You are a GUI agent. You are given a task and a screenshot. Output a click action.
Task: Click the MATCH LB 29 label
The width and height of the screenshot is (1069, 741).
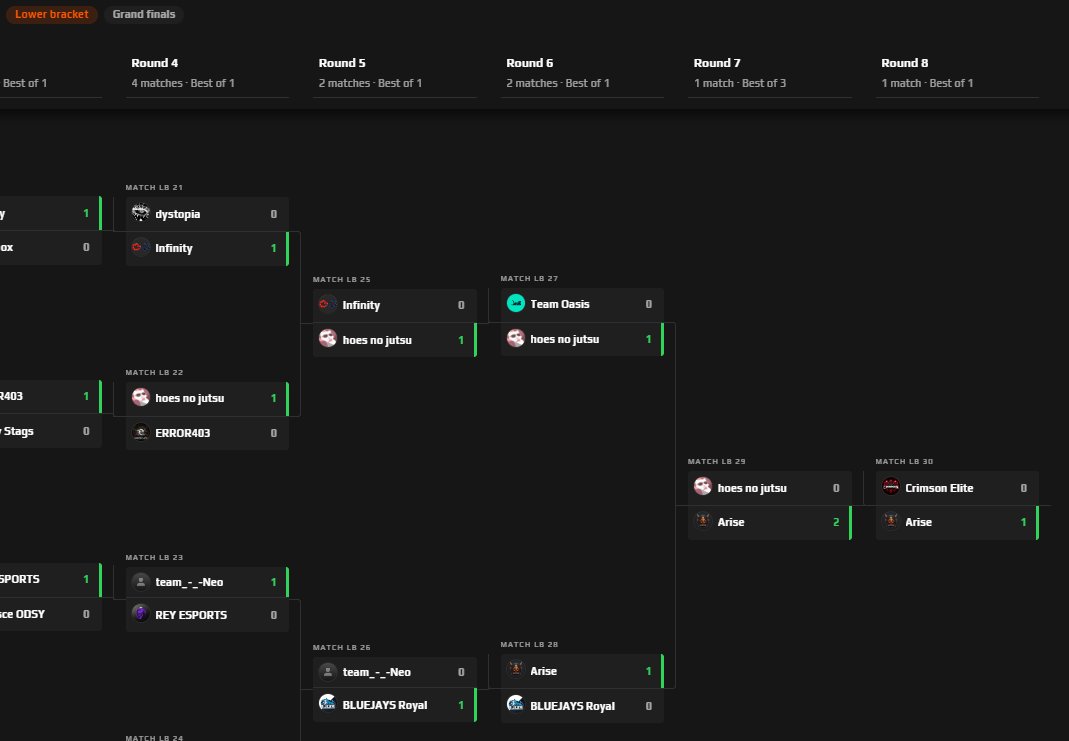coord(717,462)
